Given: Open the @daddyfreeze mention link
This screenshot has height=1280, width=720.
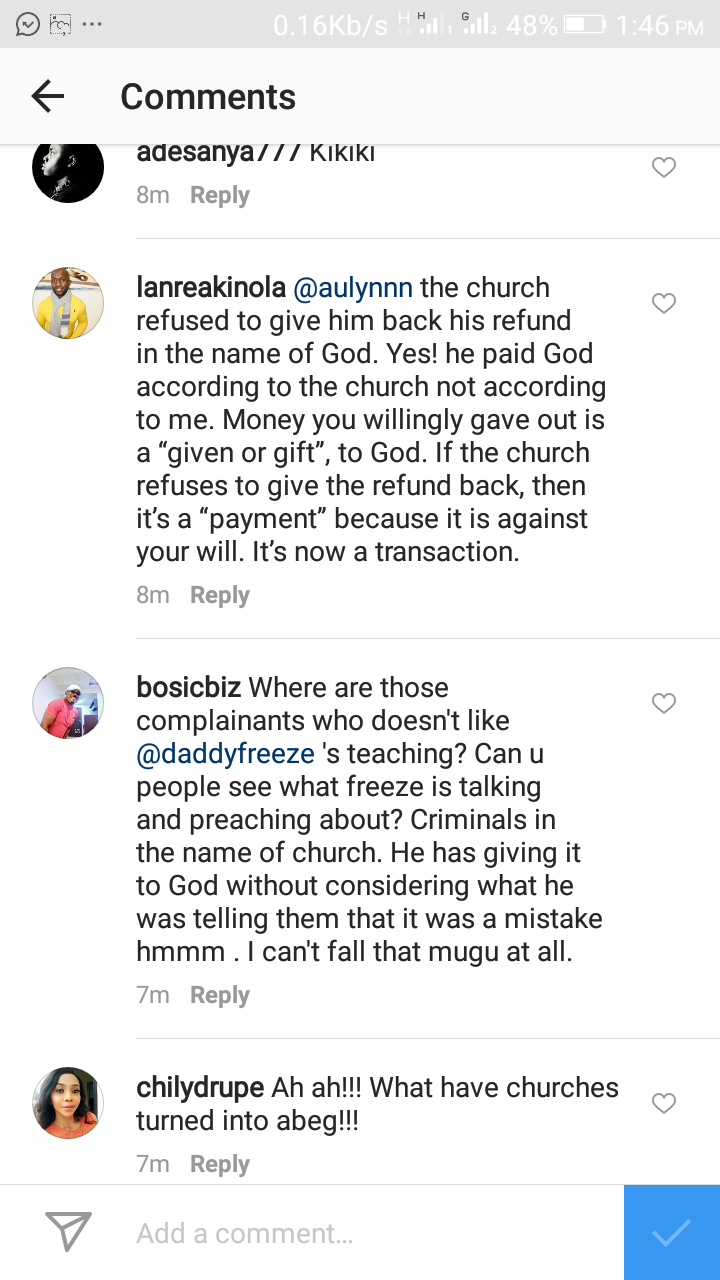Looking at the screenshot, I should 211,753.
